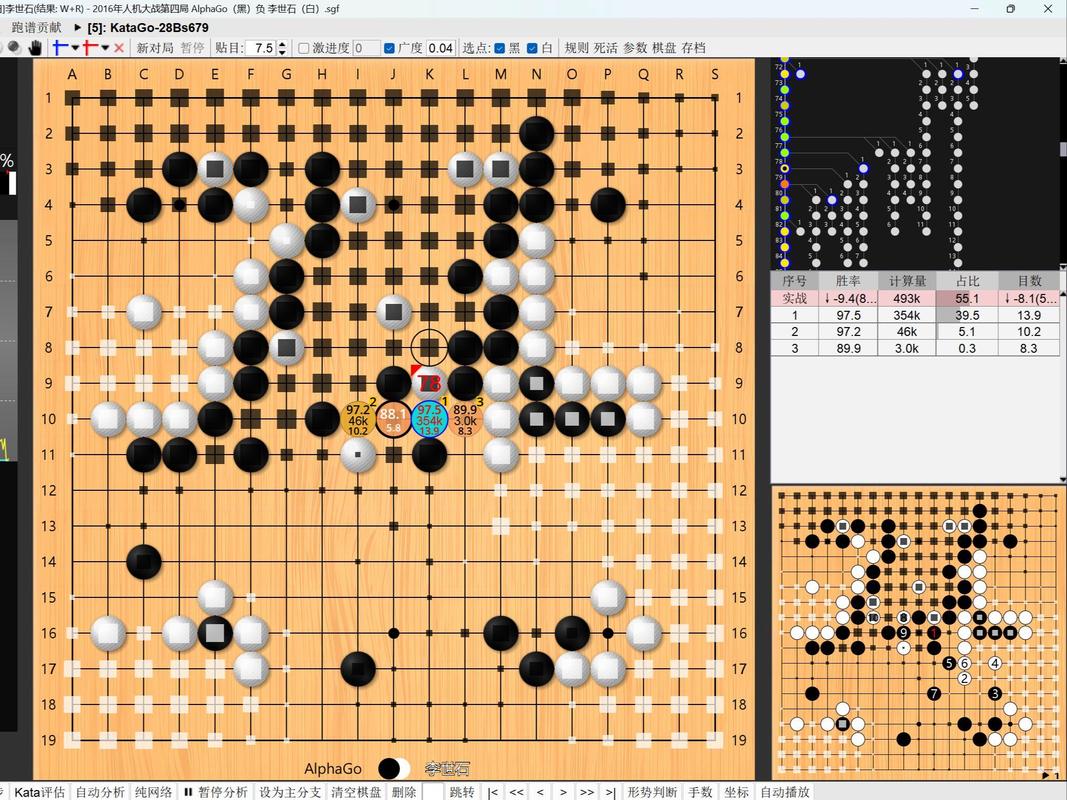Click the red cross marker icon

tap(90, 48)
